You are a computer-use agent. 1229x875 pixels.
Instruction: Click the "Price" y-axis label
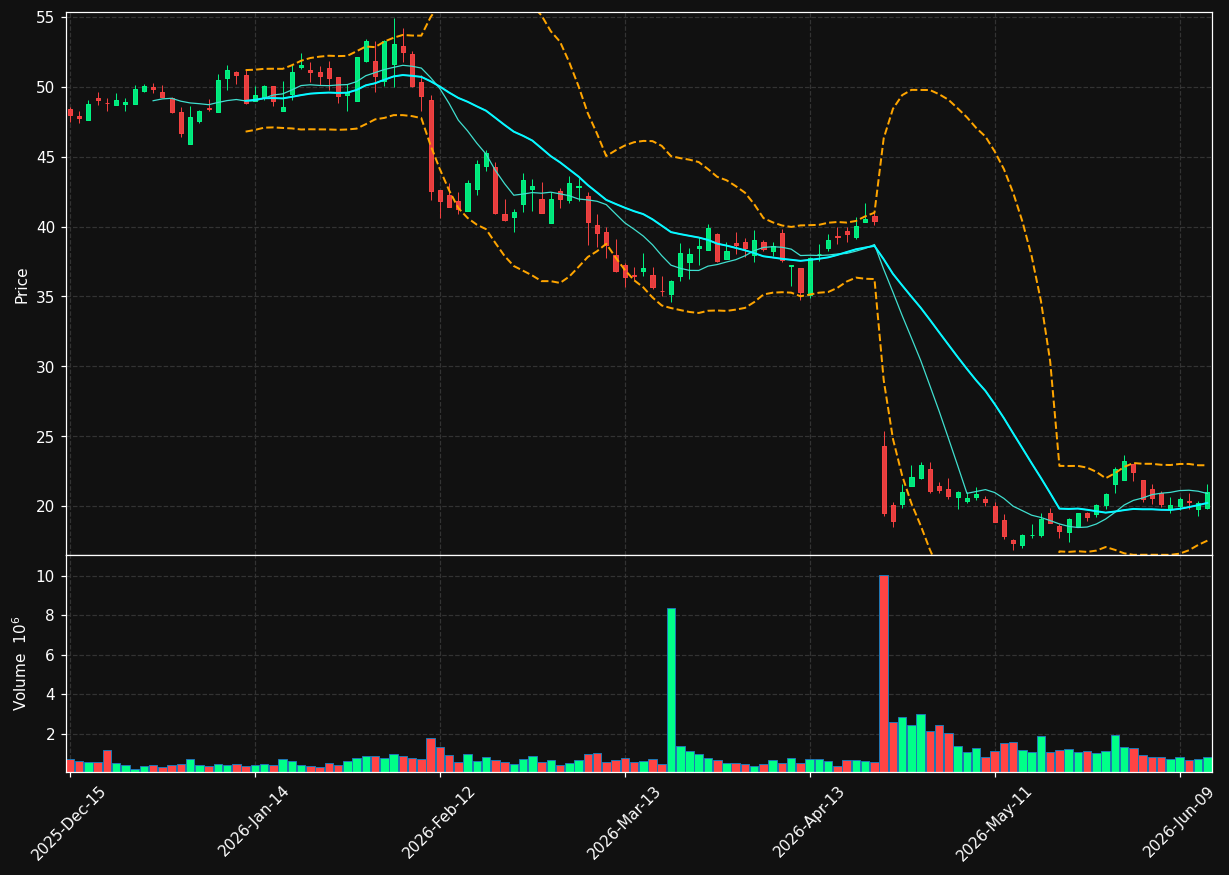point(22,286)
